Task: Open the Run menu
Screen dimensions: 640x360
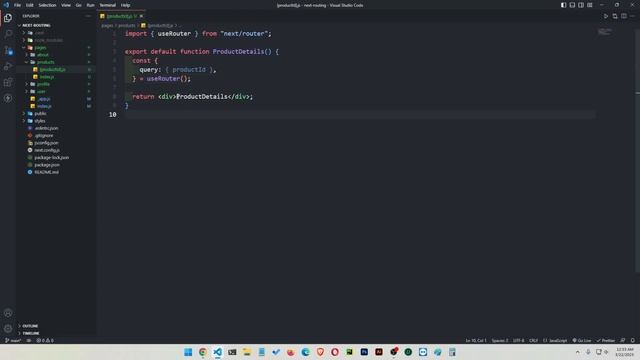Action: [90, 5]
